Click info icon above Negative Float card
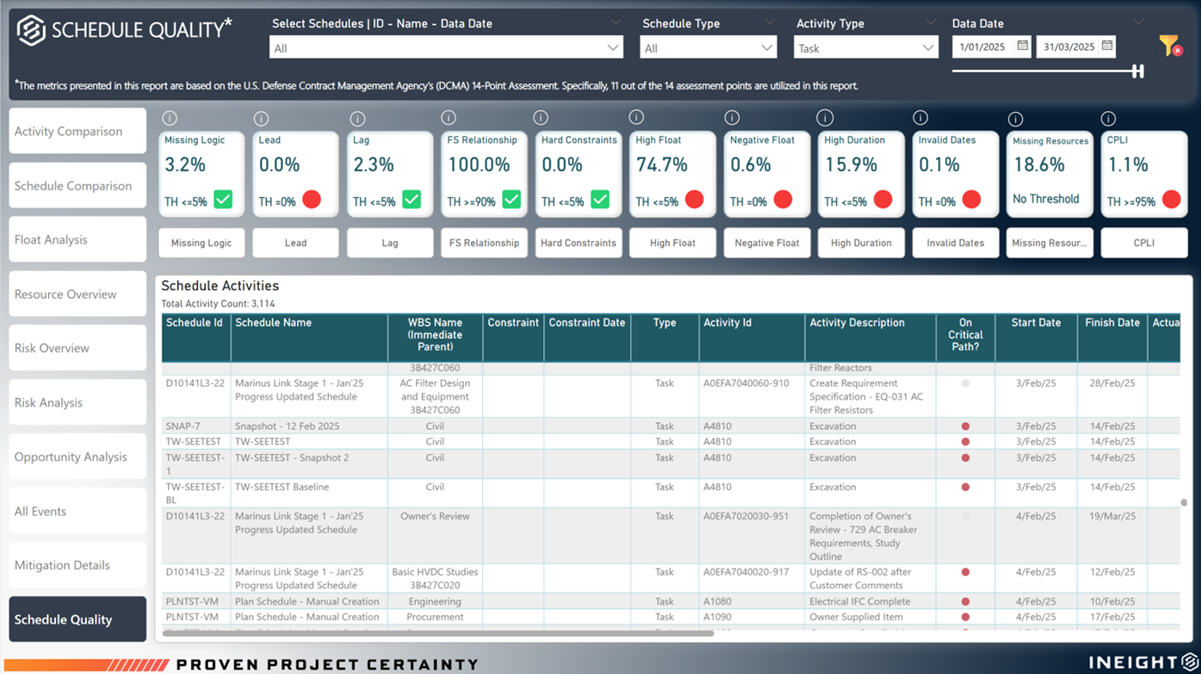 pyautogui.click(x=732, y=118)
